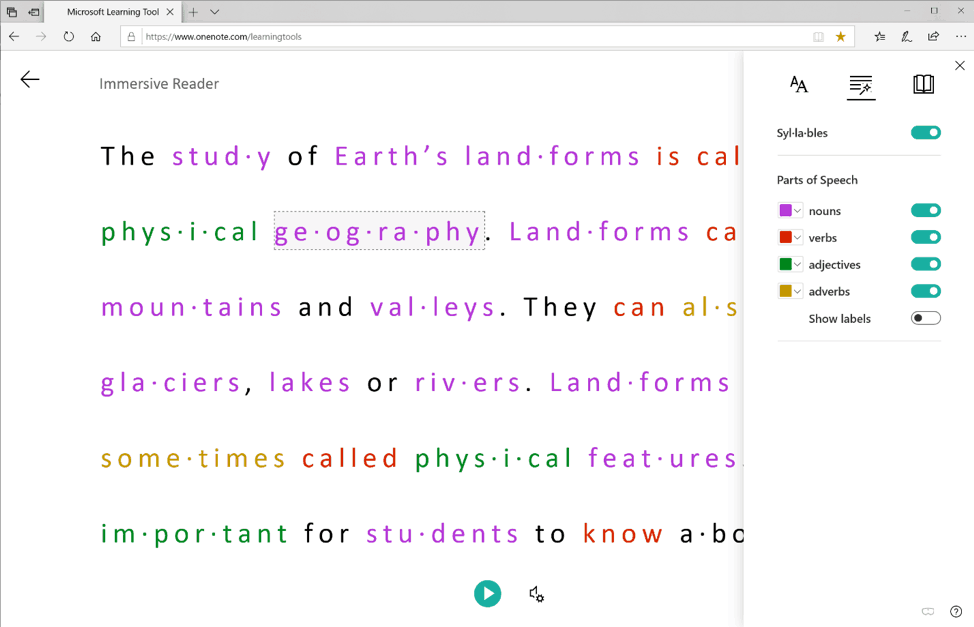Expand the nouns color dropdown arrow
Viewport: 974px width, 627px height.
(x=798, y=211)
